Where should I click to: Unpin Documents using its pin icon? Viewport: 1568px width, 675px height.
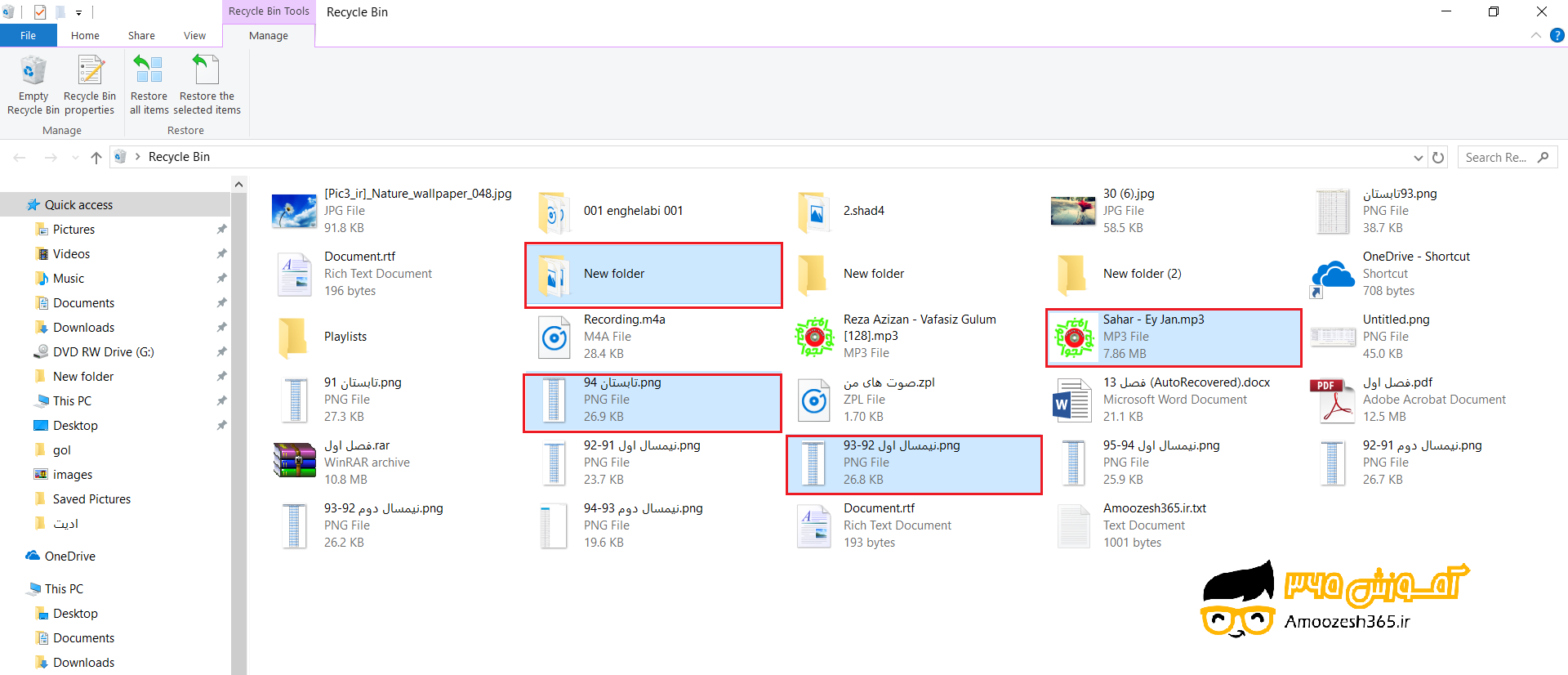(x=221, y=303)
